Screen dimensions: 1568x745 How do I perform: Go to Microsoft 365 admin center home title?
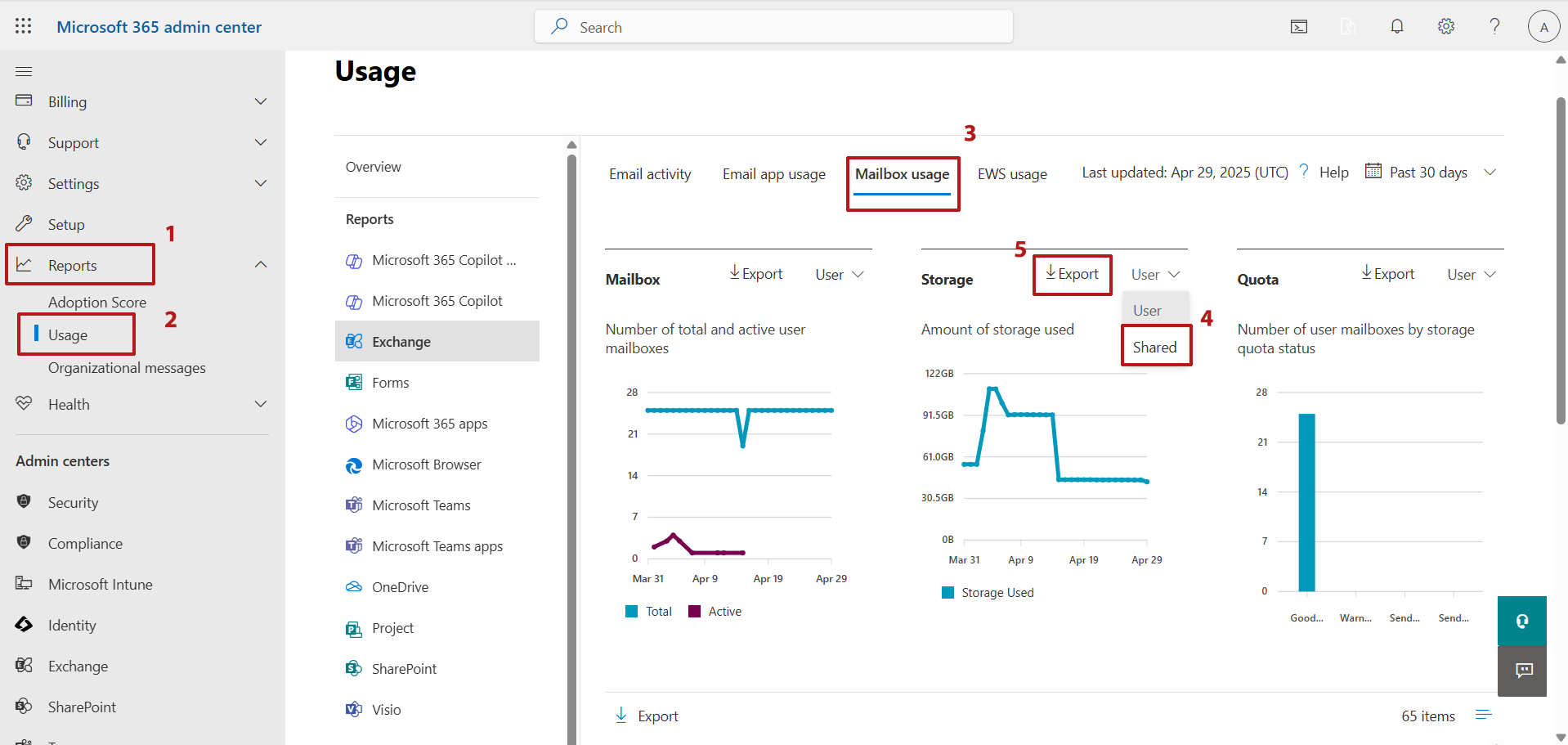point(159,27)
